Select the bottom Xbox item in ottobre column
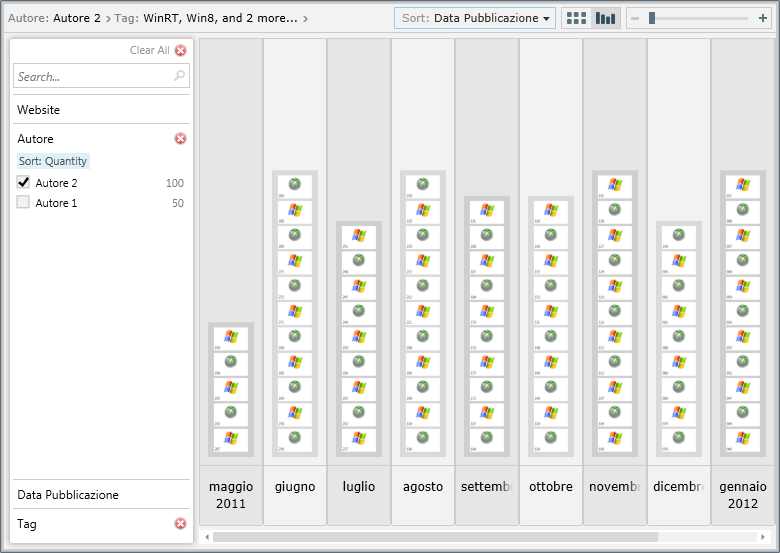780x553 pixels. pos(551,440)
